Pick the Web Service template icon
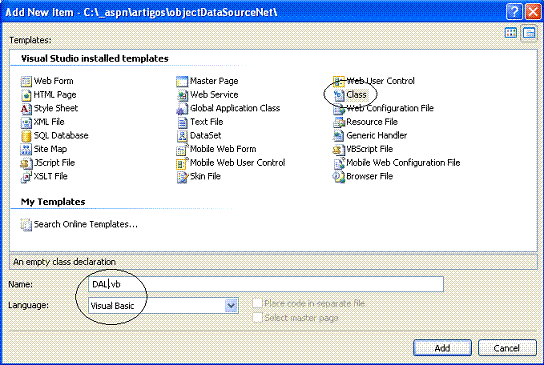The width and height of the screenshot is (544, 365). click(x=182, y=95)
